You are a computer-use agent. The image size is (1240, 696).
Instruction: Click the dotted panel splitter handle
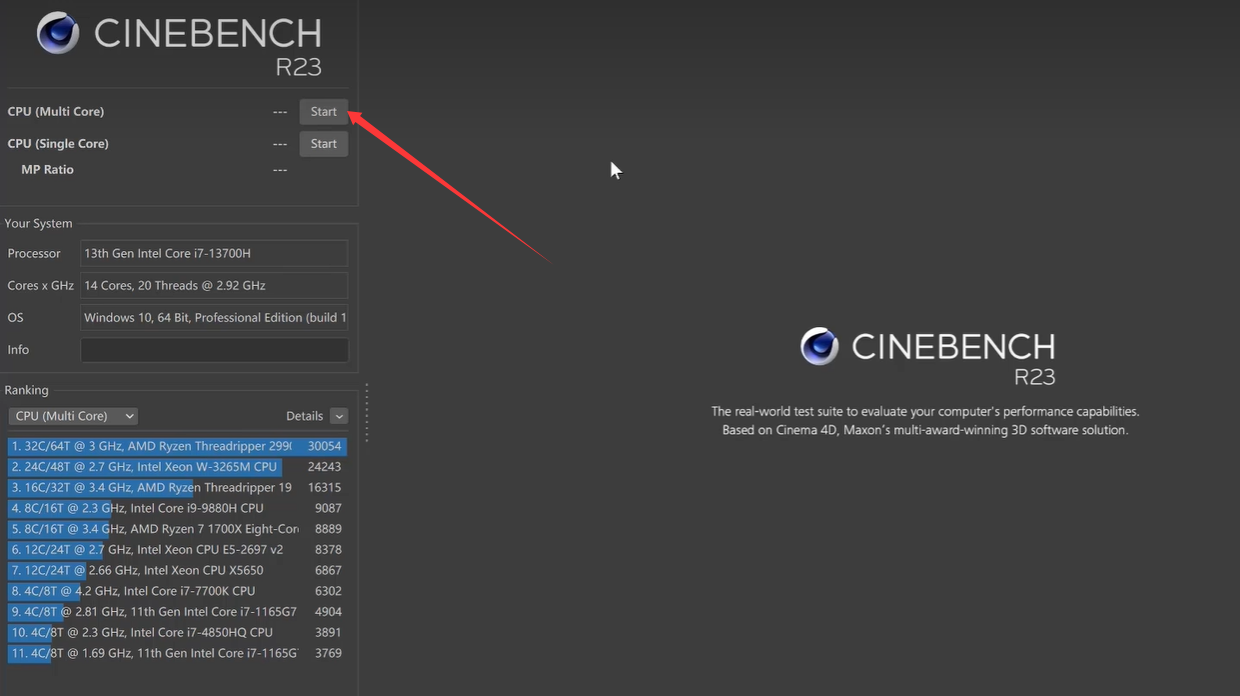pyautogui.click(x=367, y=413)
